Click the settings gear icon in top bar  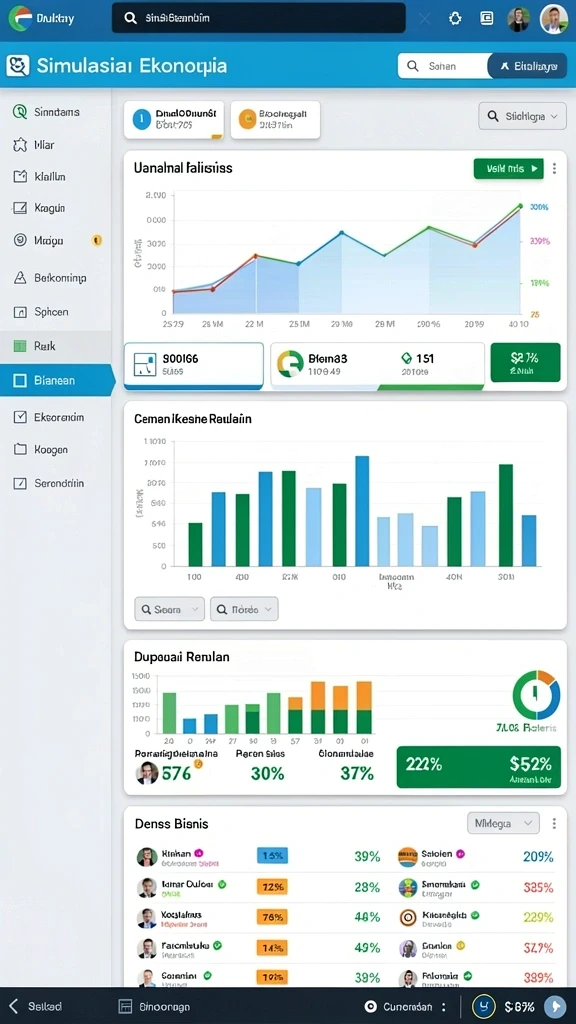pos(455,18)
